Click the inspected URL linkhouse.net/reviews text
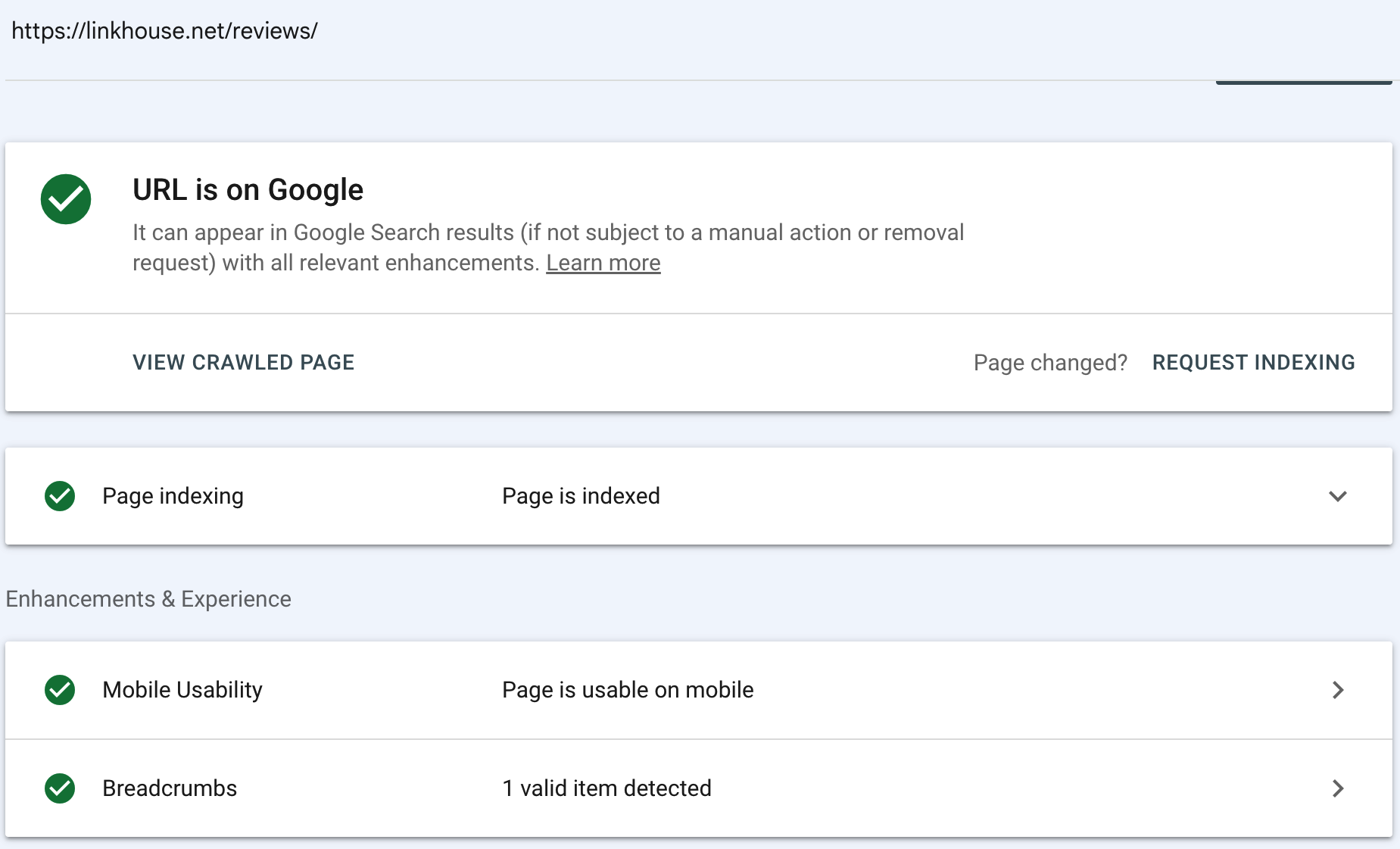Viewport: 1400px width, 849px height. click(164, 31)
